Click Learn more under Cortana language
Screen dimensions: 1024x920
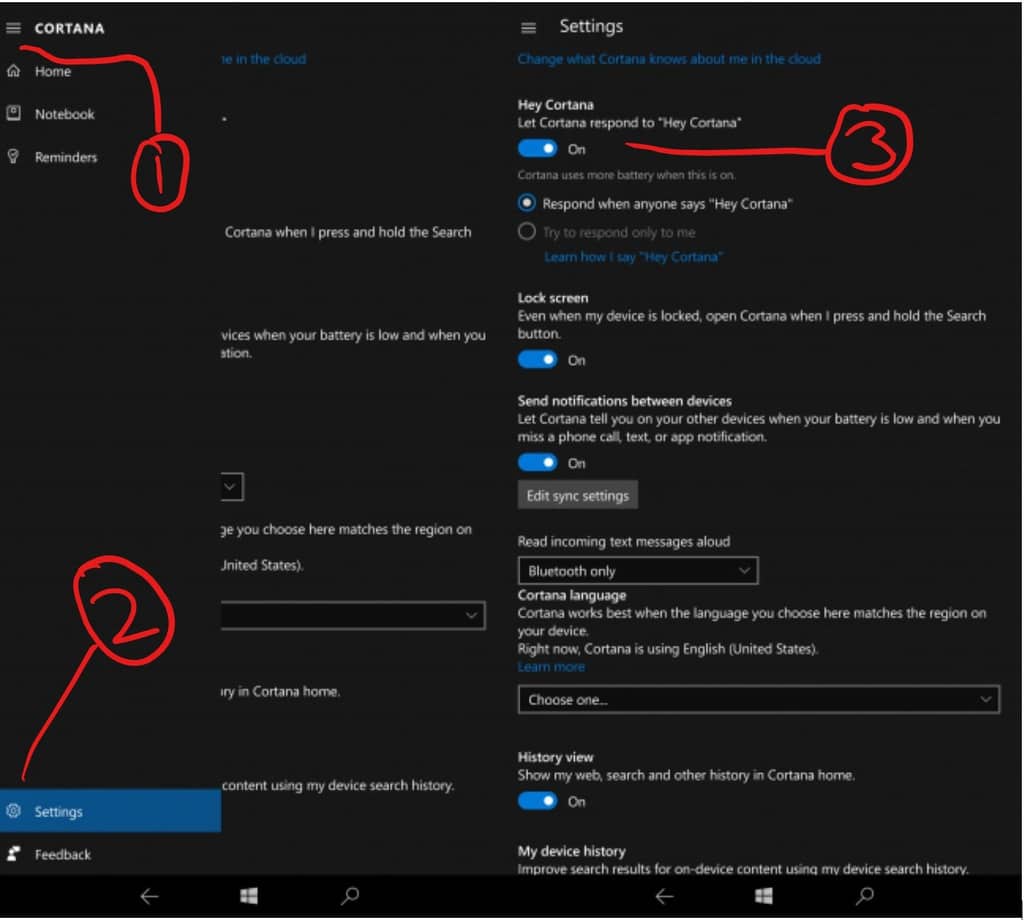point(551,667)
